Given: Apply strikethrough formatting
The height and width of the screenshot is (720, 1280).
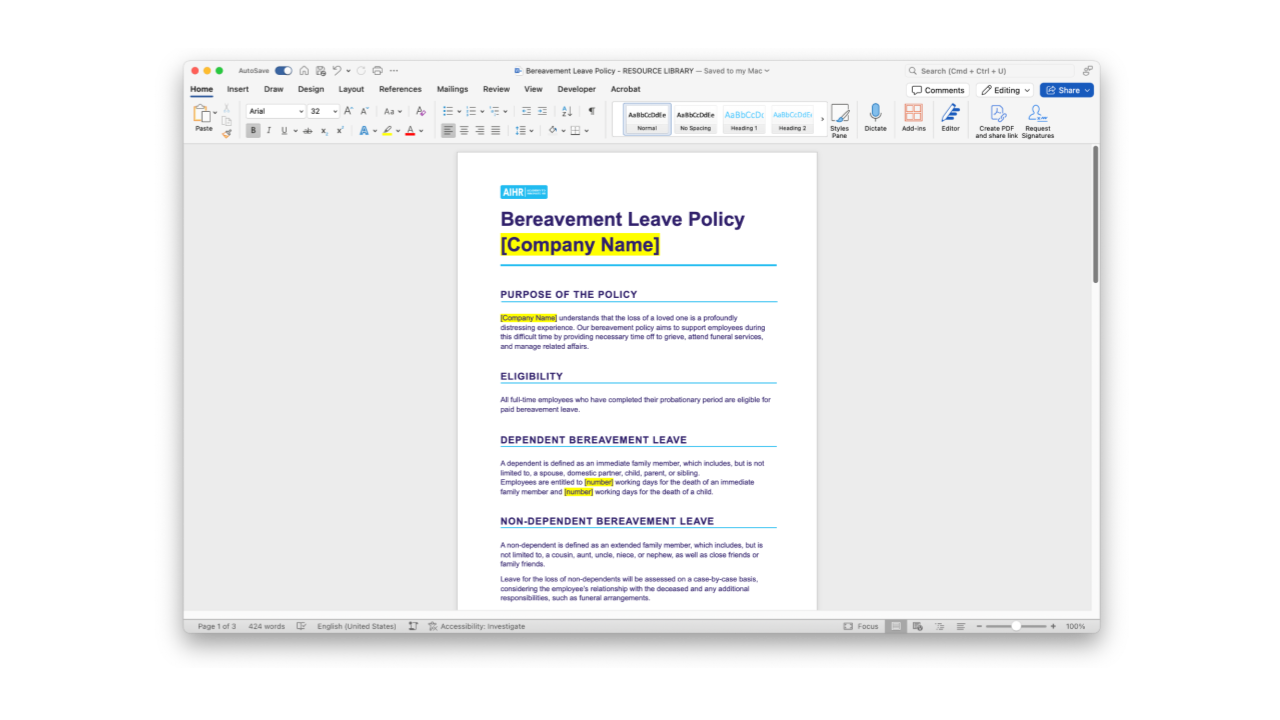Looking at the screenshot, I should pyautogui.click(x=308, y=131).
